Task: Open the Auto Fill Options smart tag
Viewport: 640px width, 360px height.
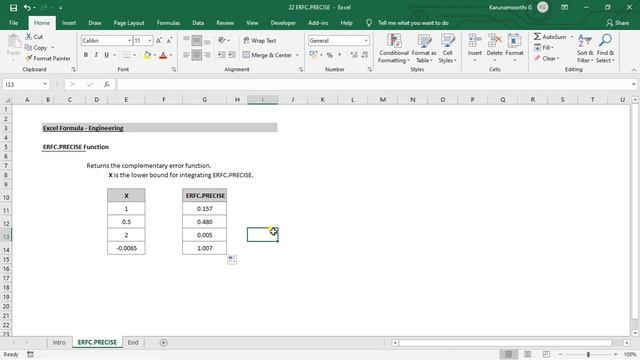Action: click(x=232, y=260)
